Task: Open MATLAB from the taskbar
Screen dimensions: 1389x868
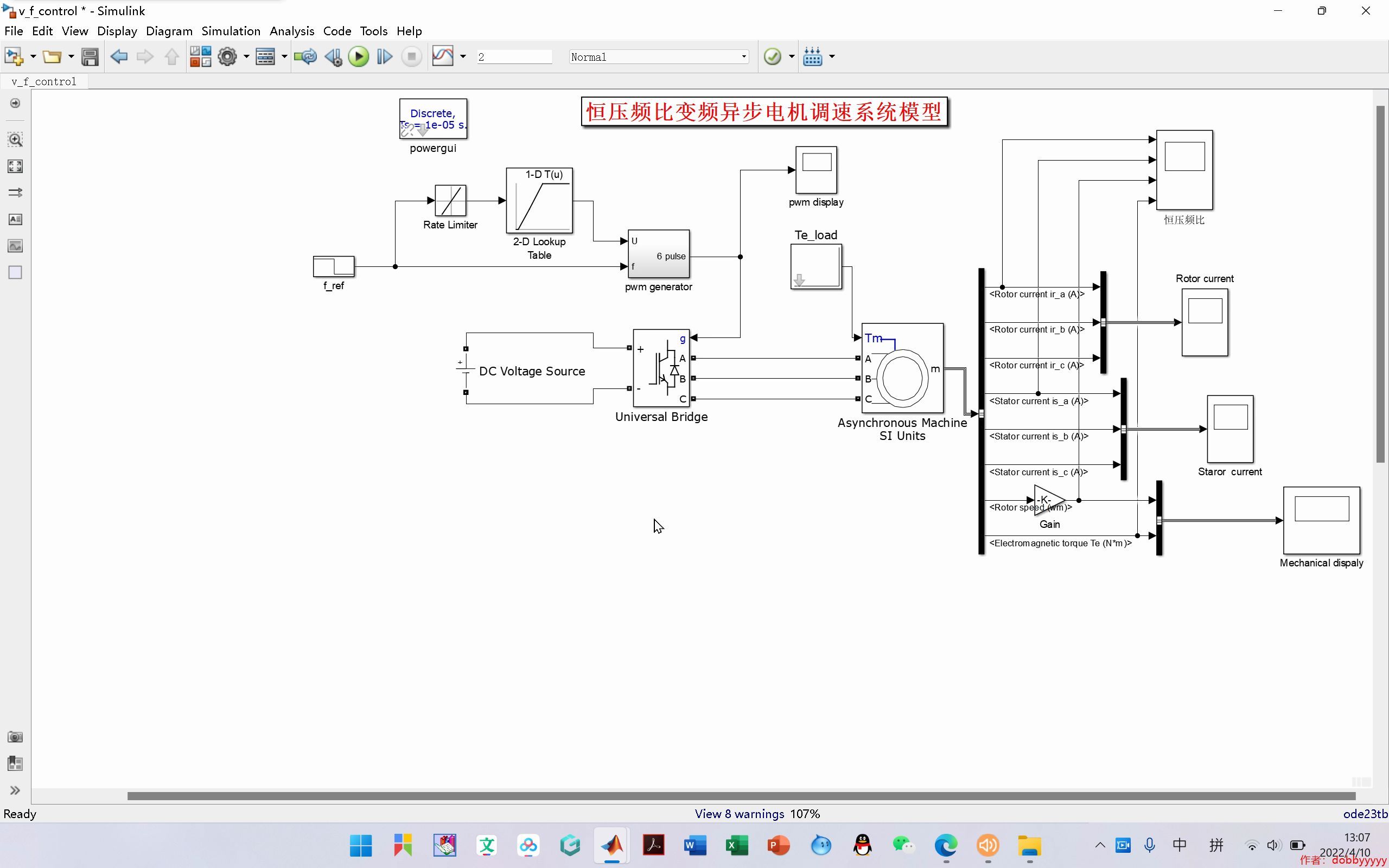Action: pos(611,845)
